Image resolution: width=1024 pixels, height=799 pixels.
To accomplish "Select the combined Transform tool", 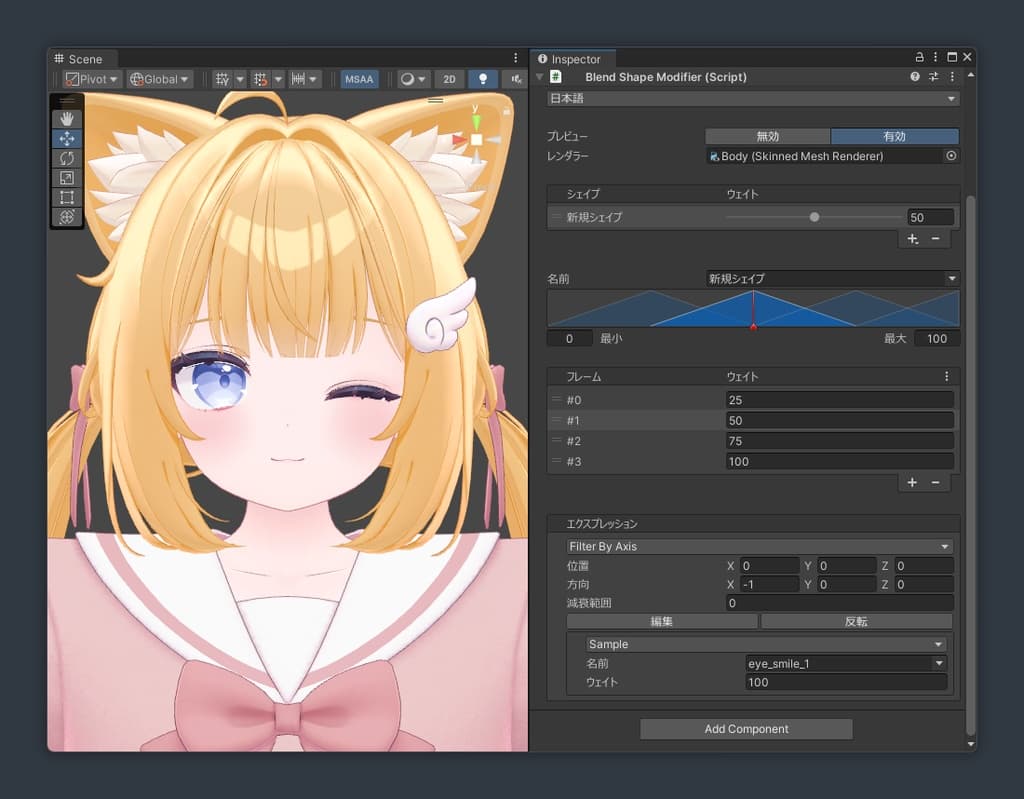I will coord(67,216).
